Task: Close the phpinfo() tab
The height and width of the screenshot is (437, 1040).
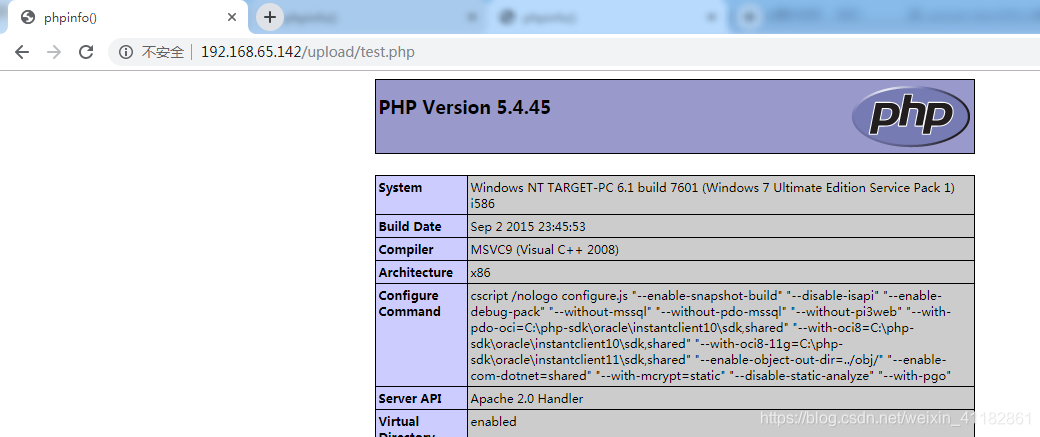Action: [x=231, y=17]
